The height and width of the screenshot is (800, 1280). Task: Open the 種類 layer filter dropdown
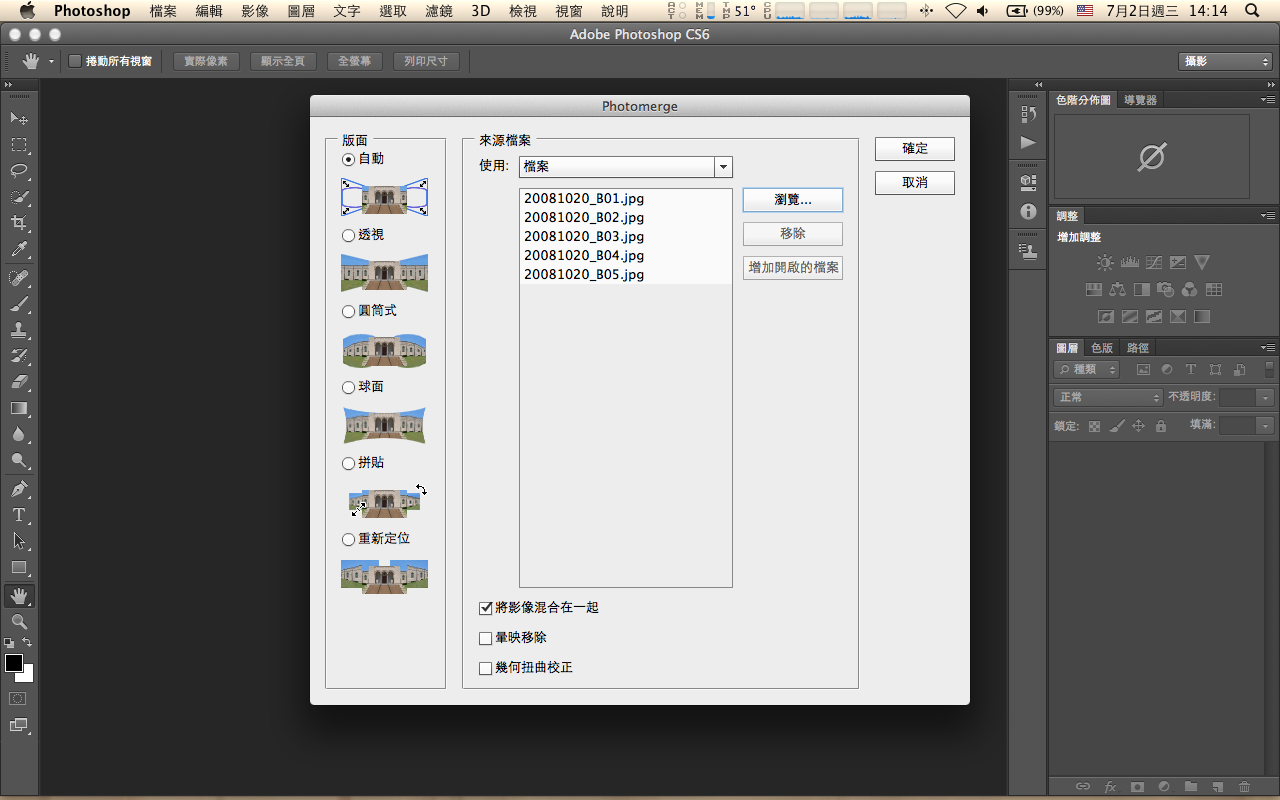tap(1087, 369)
